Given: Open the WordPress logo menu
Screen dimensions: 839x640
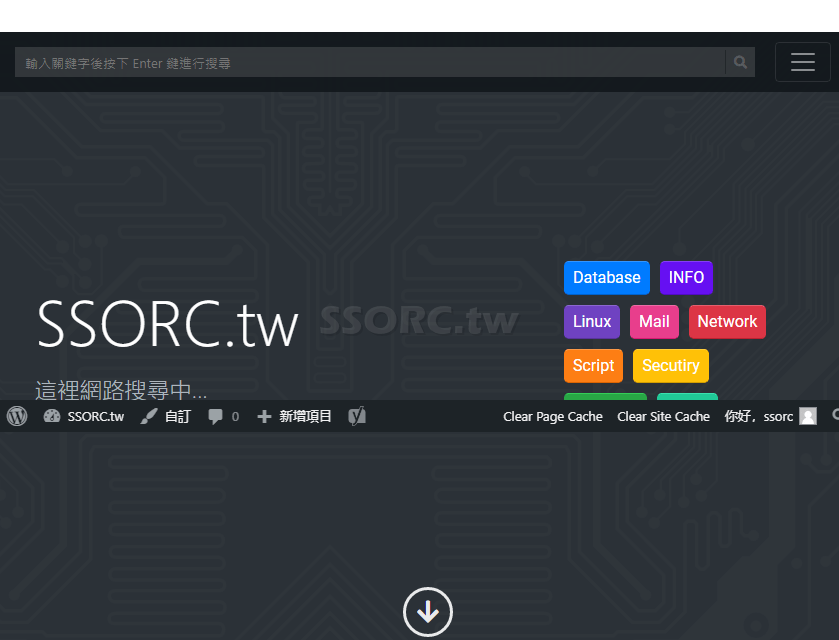Looking at the screenshot, I should [17, 416].
